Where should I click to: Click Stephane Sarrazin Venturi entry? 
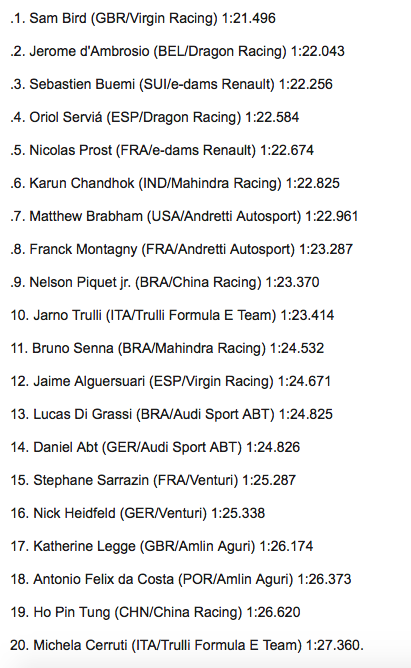(153, 481)
